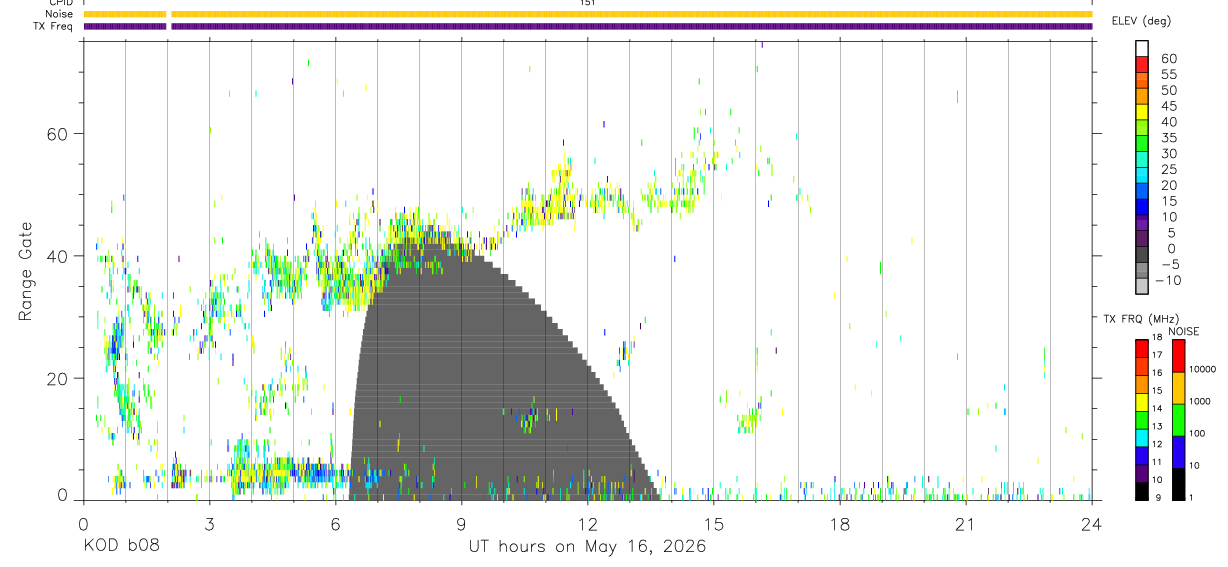Click the "1000" label on the NOISE legend
The height and width of the screenshot is (567, 1228).
point(1199,401)
